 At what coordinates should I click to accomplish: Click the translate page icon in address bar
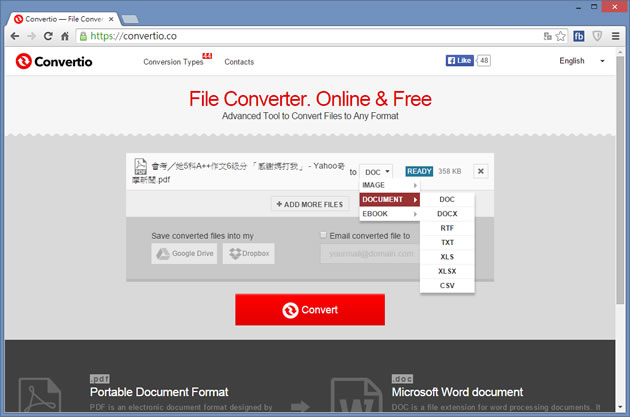click(x=547, y=36)
